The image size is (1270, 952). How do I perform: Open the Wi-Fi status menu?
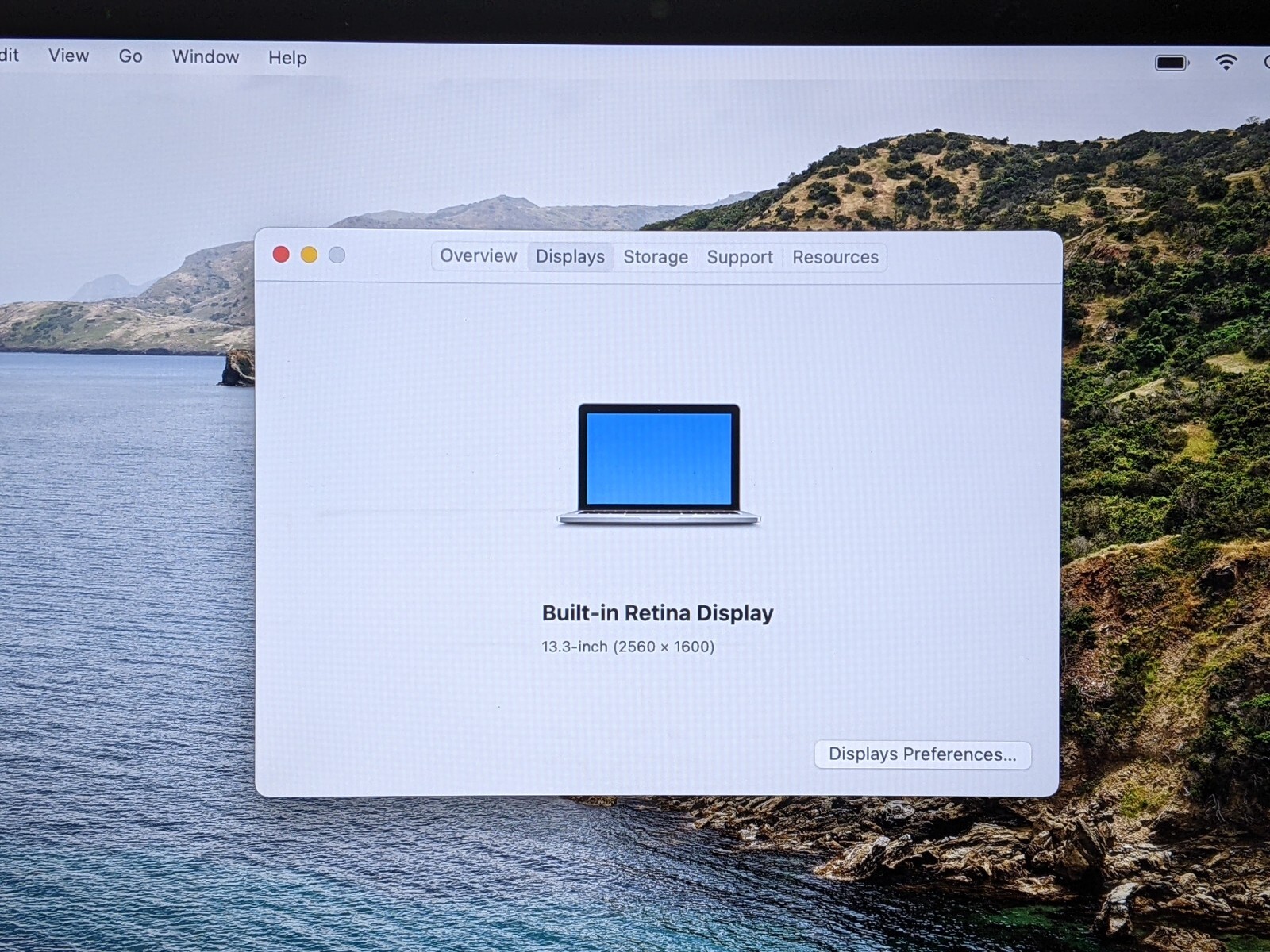point(1226,62)
